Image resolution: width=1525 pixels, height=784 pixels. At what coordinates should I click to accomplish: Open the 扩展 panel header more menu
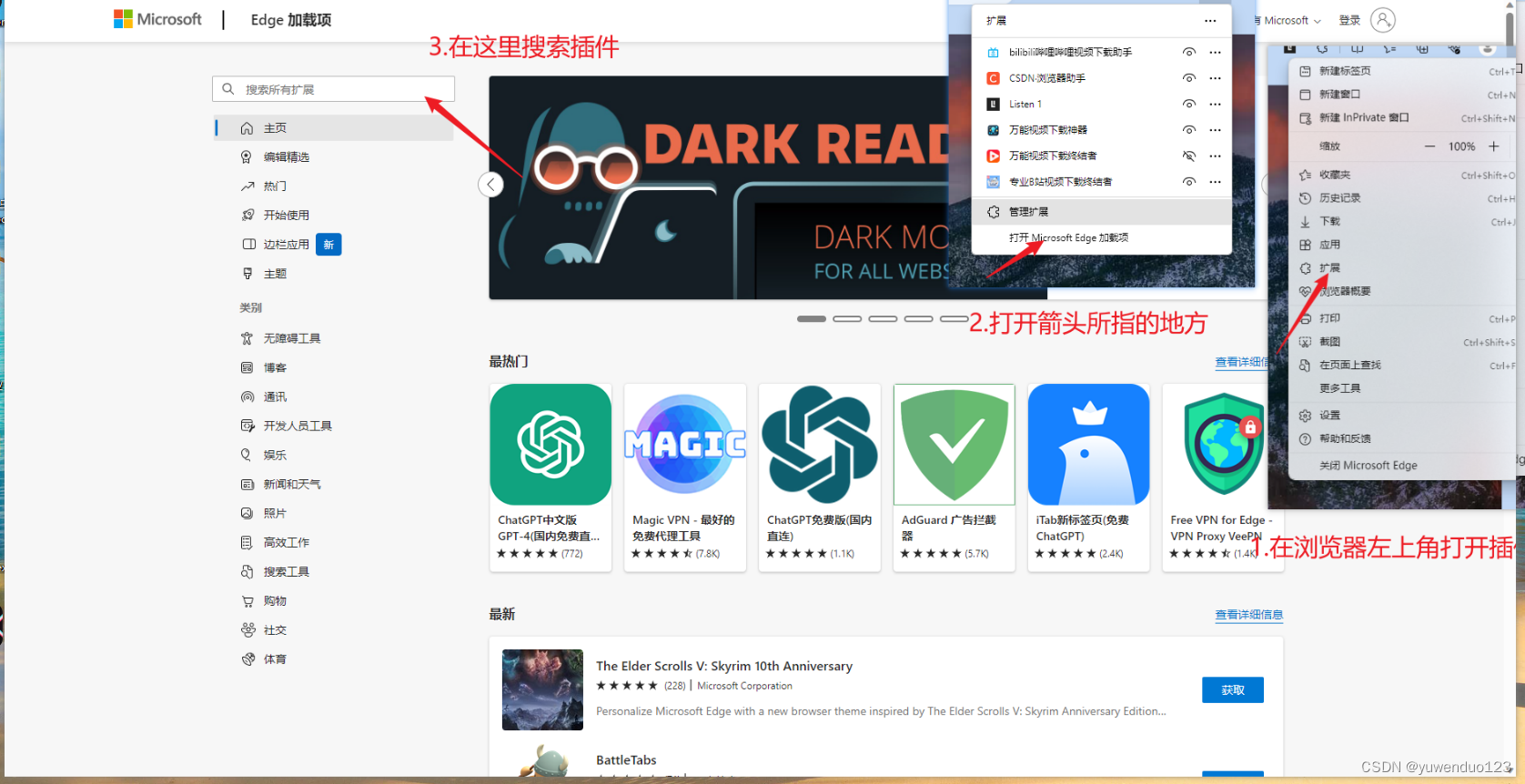click(1209, 21)
